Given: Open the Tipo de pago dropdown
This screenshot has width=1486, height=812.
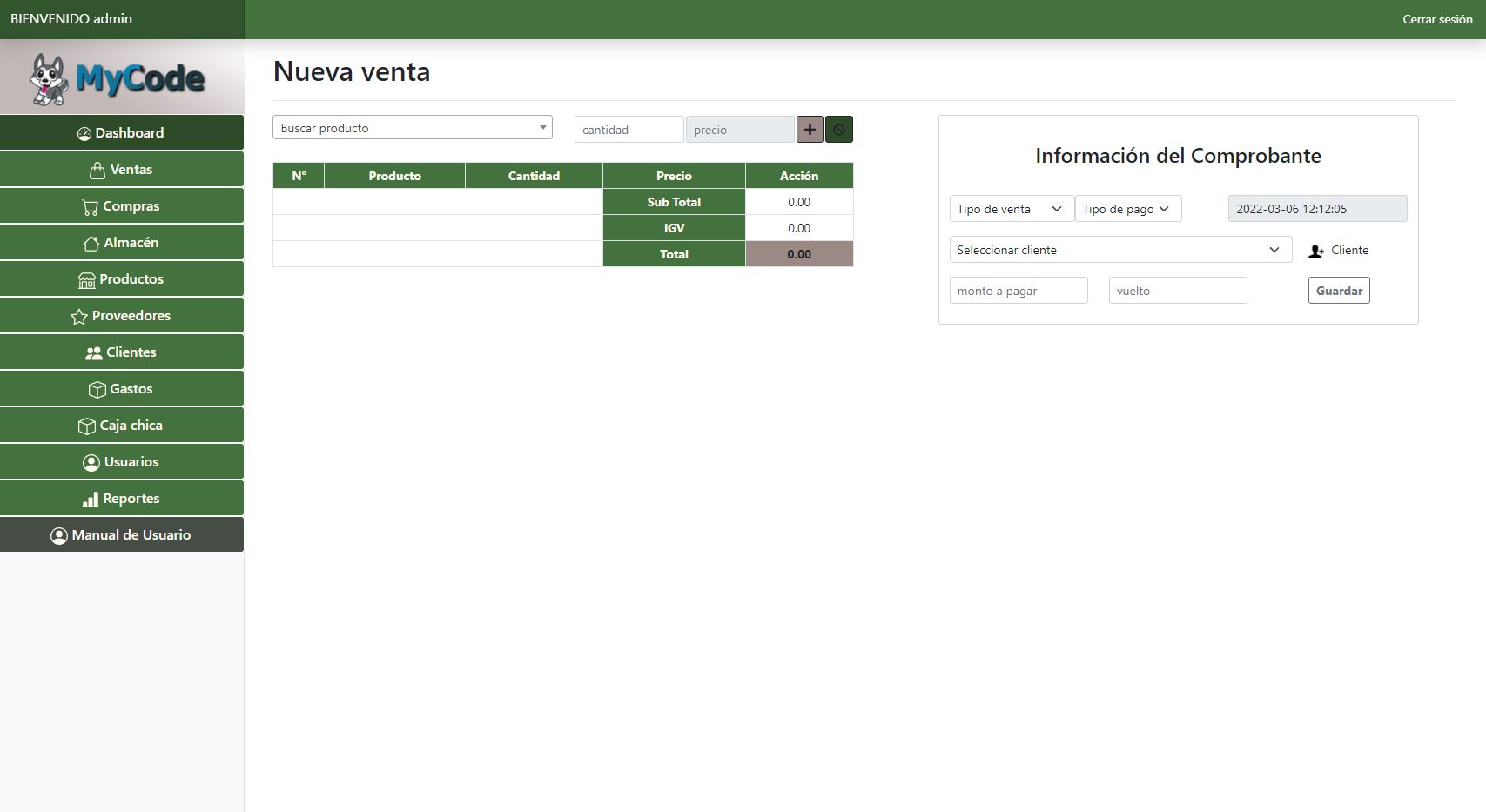Looking at the screenshot, I should pyautogui.click(x=1126, y=209).
